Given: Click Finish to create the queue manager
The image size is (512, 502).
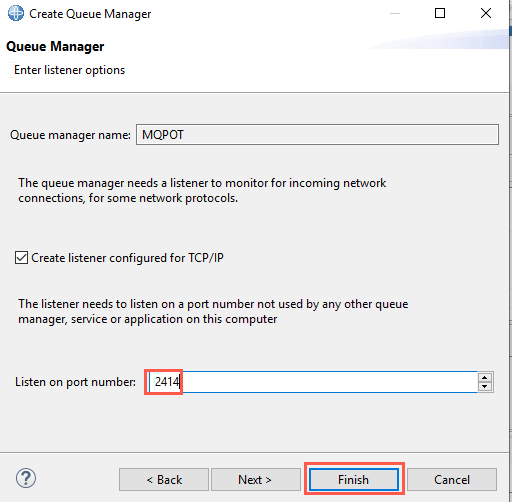Looking at the screenshot, I should [354, 480].
